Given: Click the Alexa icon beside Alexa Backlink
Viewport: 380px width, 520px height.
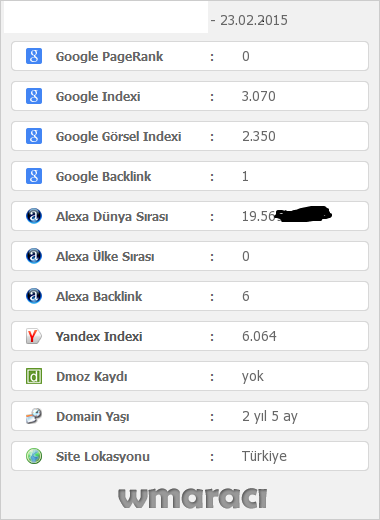Looking at the screenshot, I should coord(34,296).
